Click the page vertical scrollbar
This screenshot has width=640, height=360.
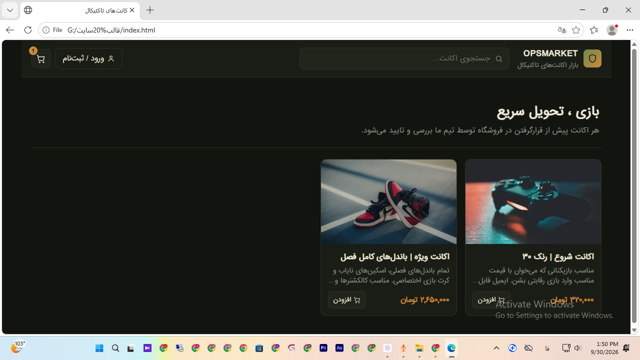[634, 185]
